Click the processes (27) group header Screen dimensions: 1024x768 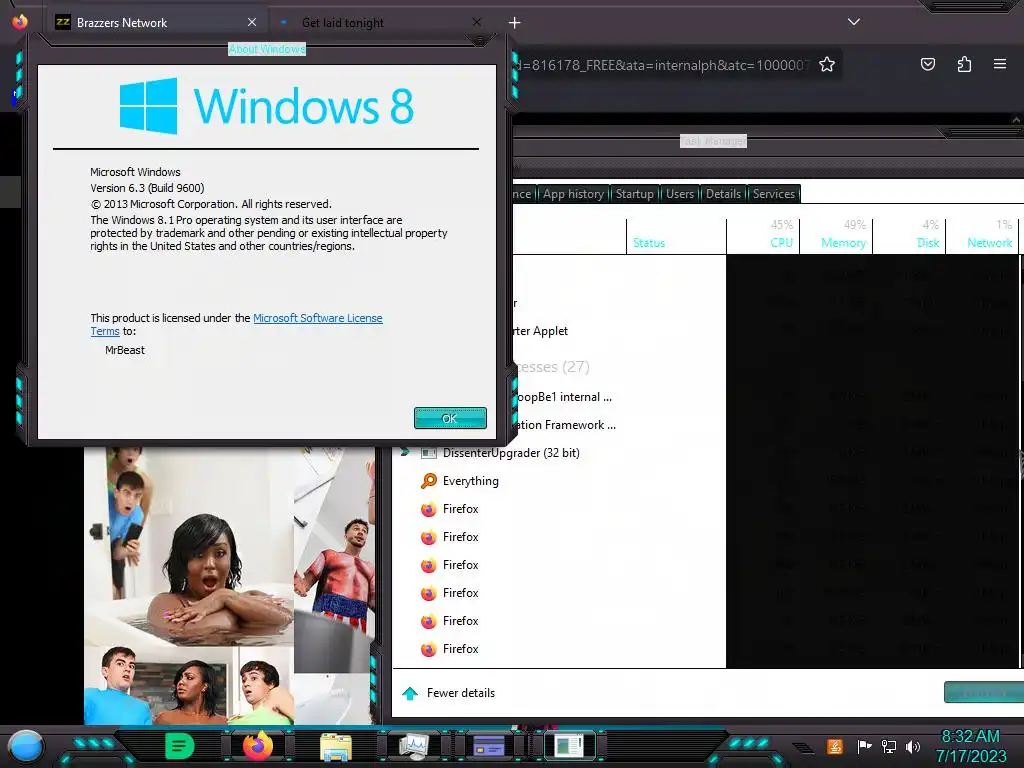pyautogui.click(x=552, y=366)
